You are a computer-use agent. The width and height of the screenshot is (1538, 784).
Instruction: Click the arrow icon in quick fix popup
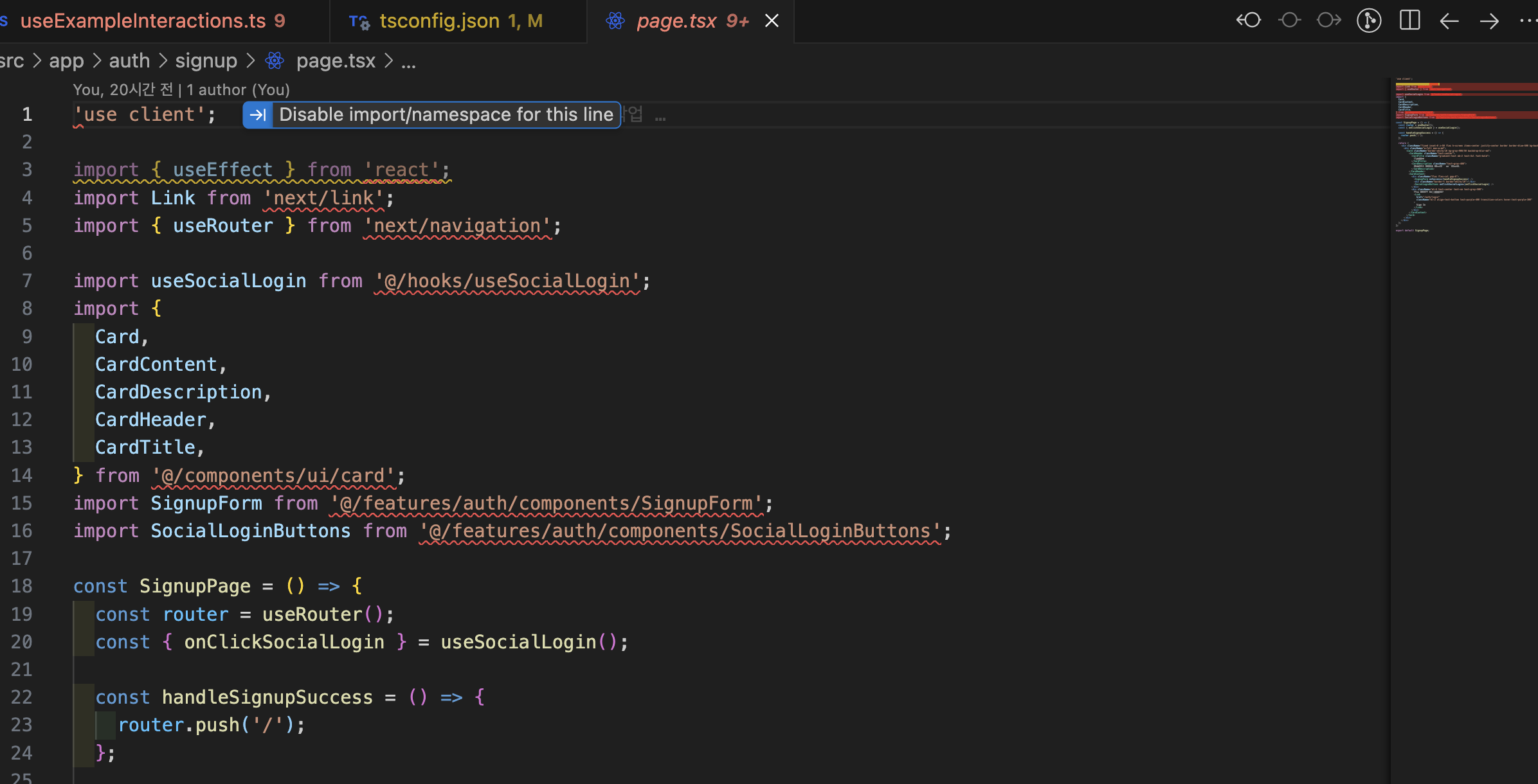[x=258, y=115]
